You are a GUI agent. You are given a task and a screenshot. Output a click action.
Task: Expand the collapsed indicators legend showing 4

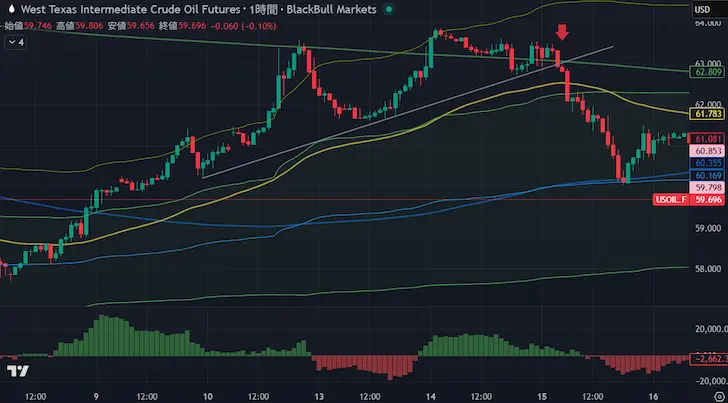pos(15,43)
